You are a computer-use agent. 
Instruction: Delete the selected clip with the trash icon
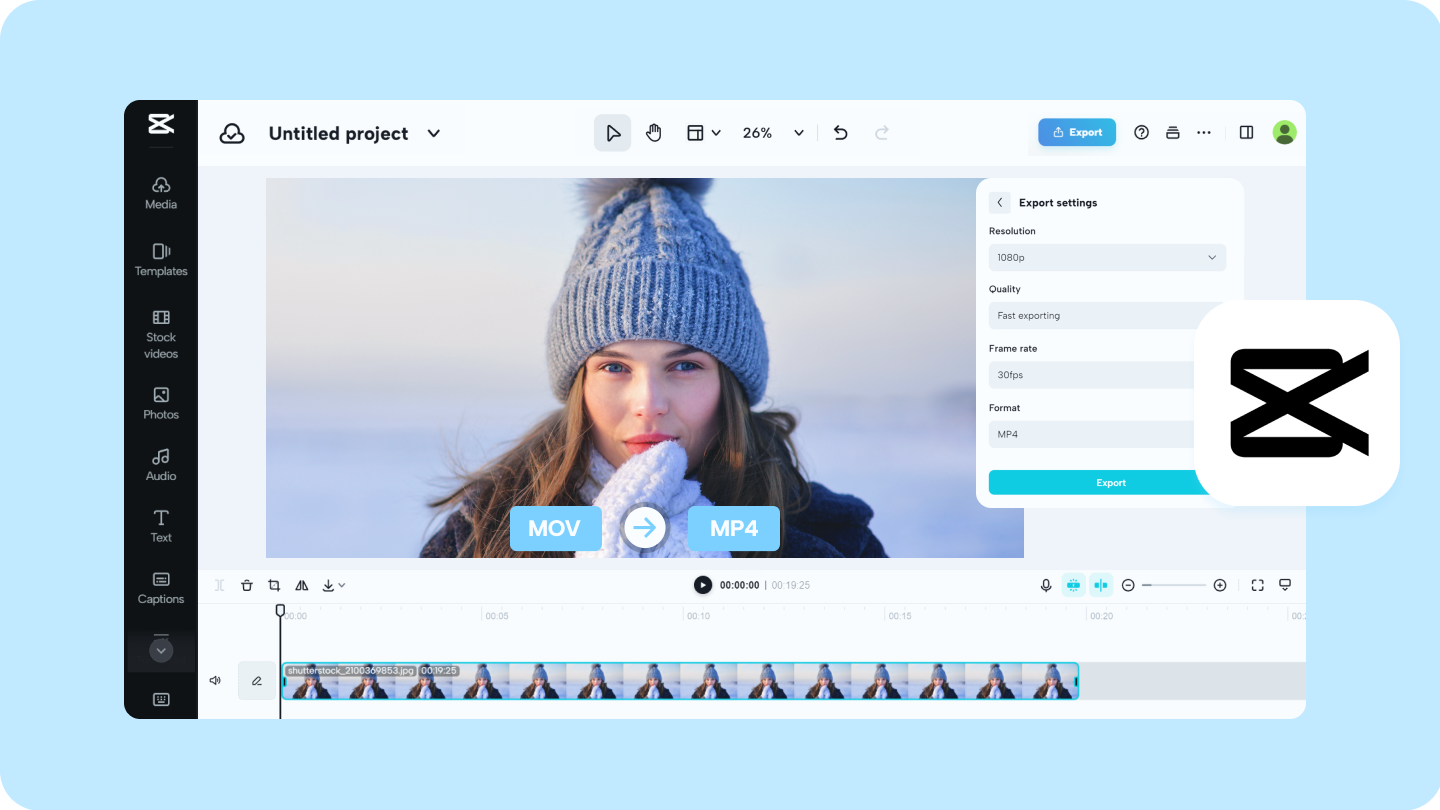pos(247,585)
